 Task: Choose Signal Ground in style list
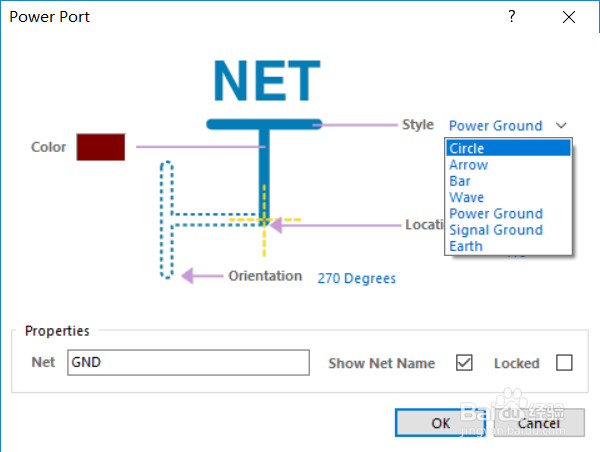(508, 230)
